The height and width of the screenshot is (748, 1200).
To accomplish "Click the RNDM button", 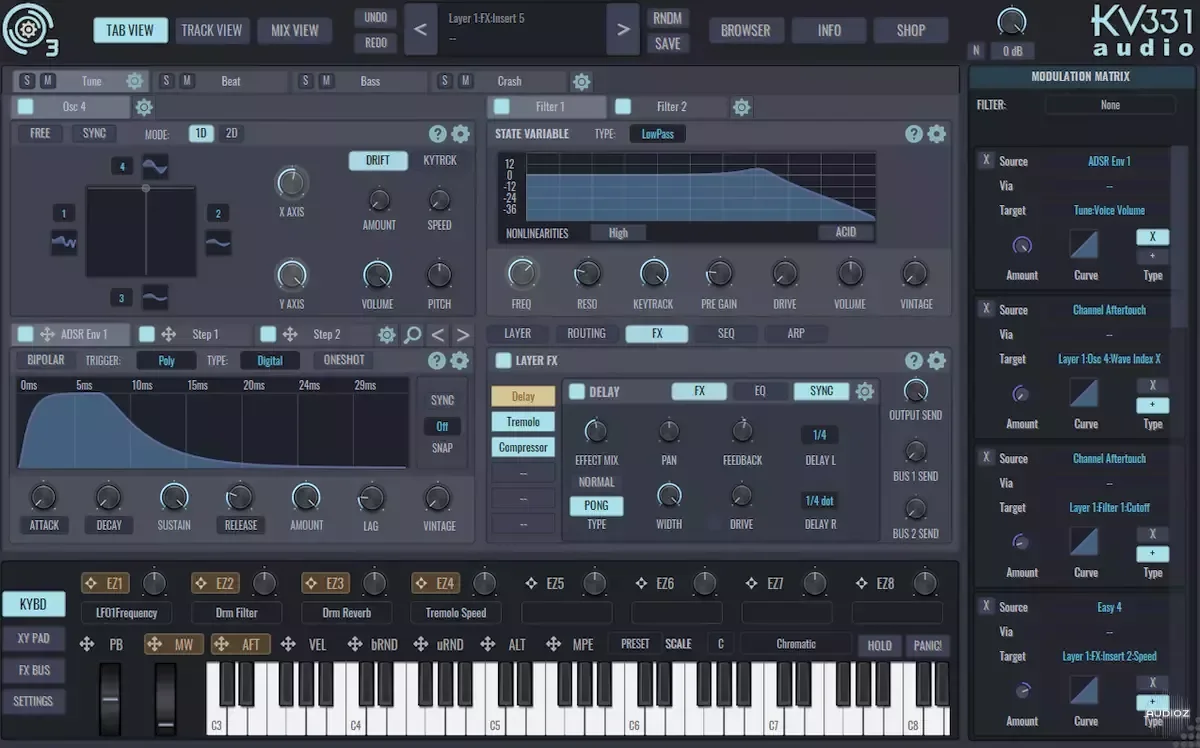I will coord(667,18).
